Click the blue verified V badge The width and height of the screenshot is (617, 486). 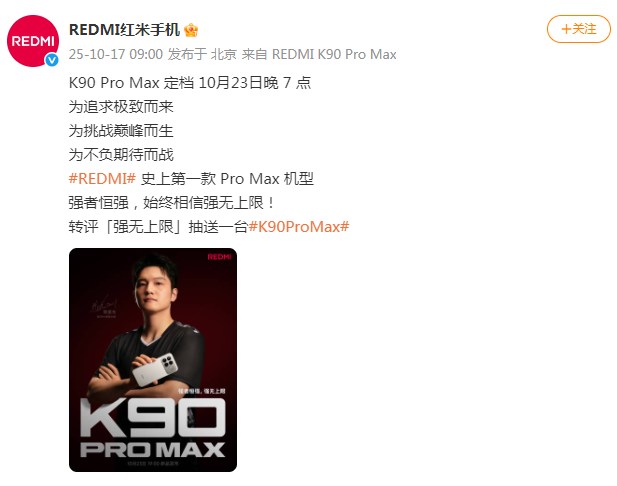(52, 60)
